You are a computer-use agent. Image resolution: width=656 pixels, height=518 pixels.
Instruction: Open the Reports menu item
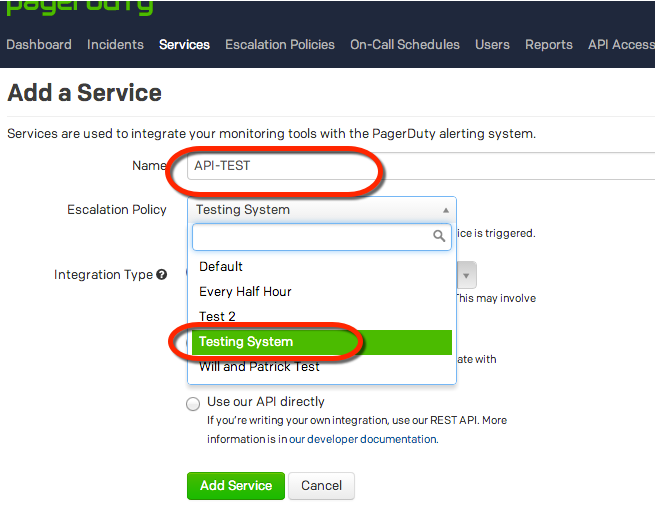coord(549,45)
